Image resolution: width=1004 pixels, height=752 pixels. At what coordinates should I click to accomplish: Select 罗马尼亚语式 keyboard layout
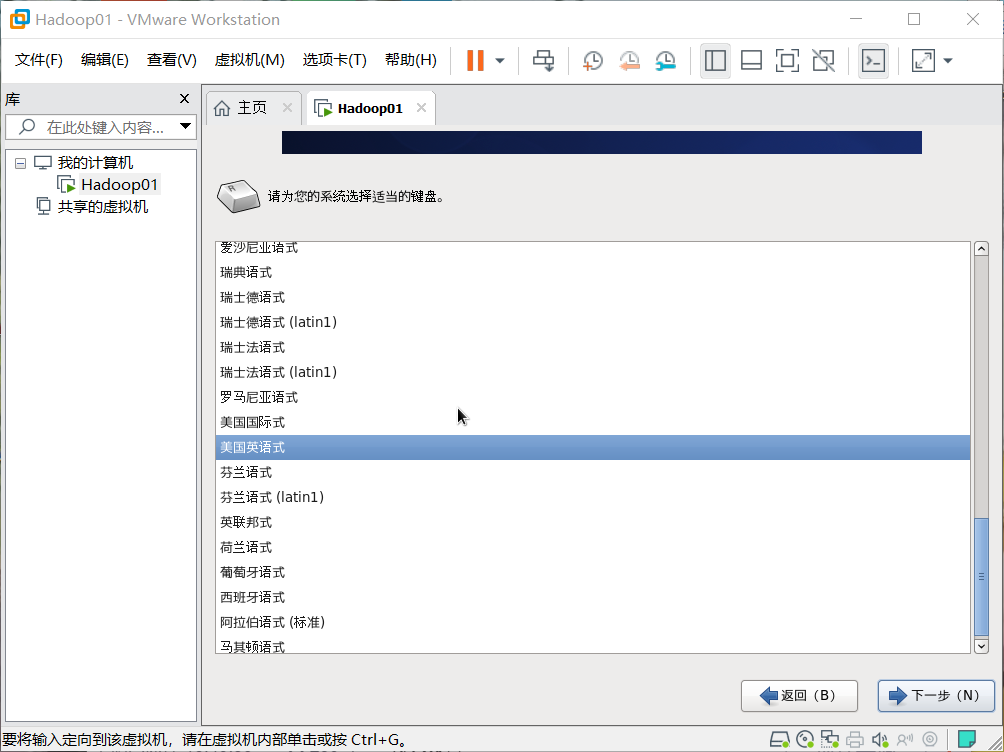click(x=593, y=397)
